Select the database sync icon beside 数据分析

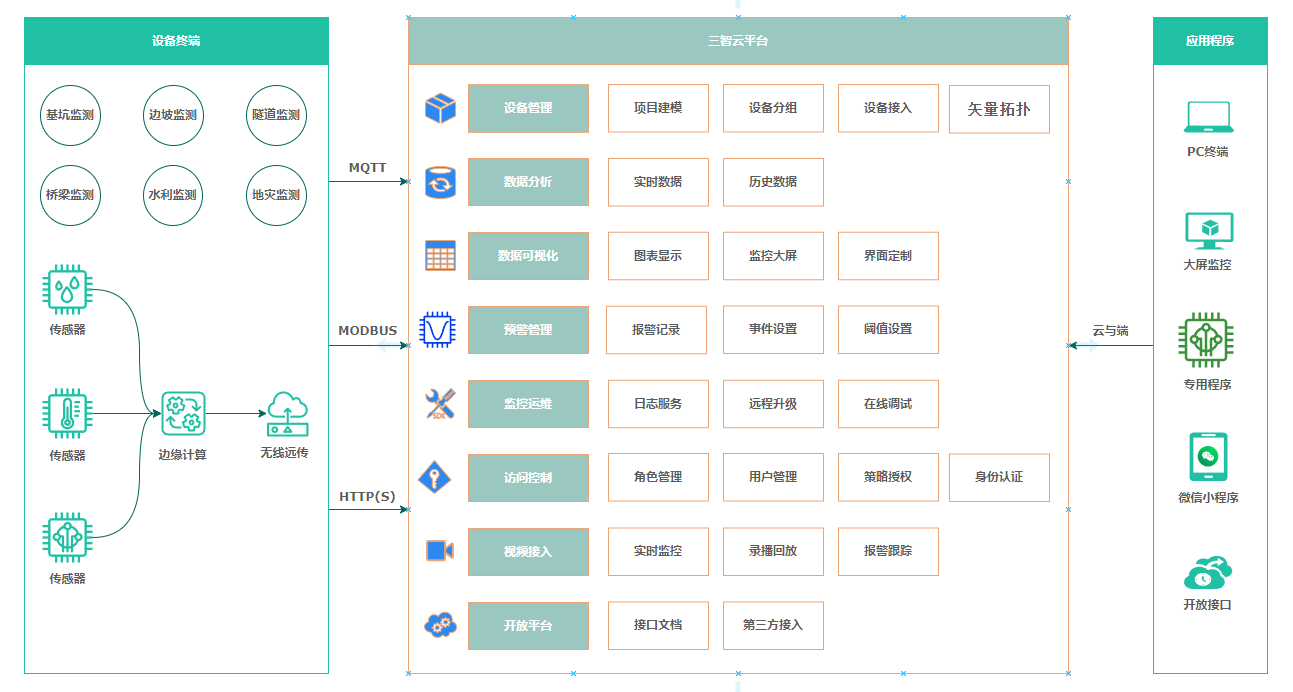click(440, 182)
